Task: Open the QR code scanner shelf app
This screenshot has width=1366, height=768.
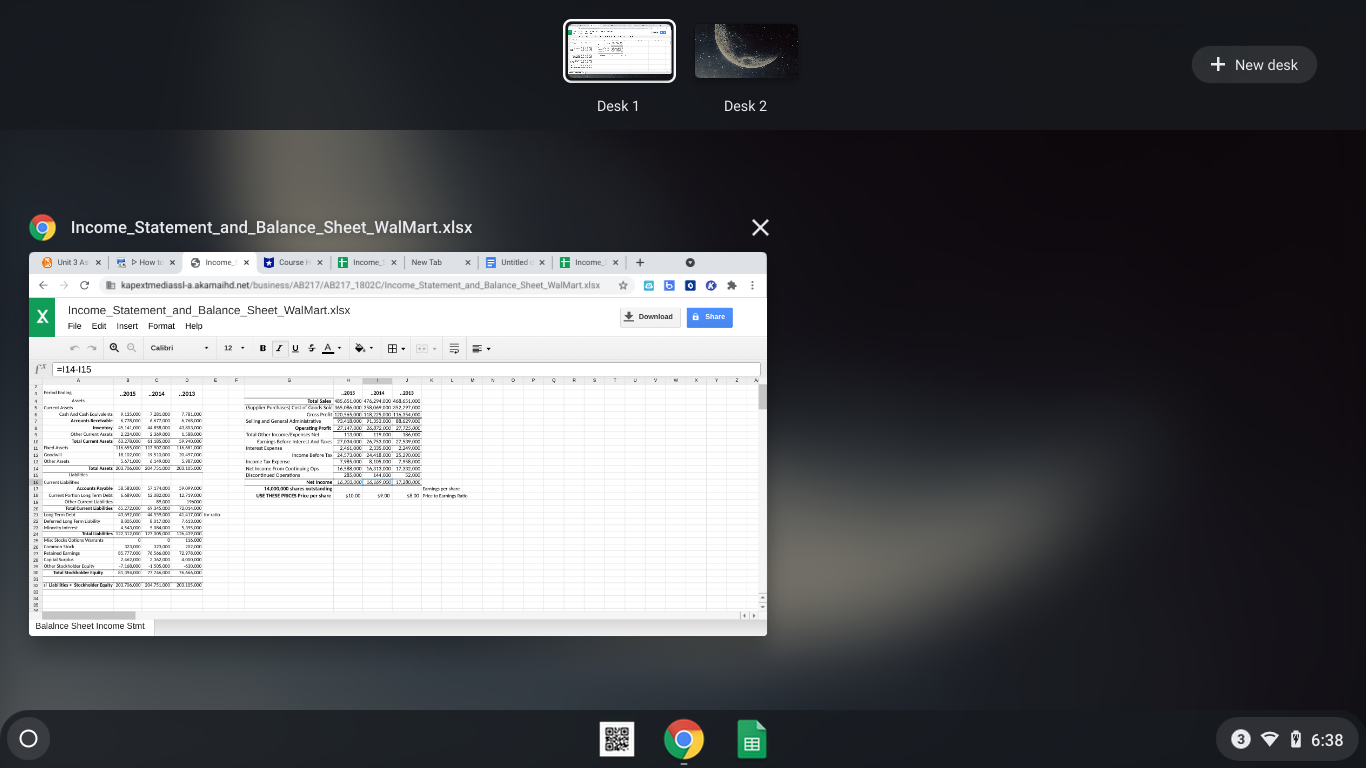Action: tap(617, 739)
